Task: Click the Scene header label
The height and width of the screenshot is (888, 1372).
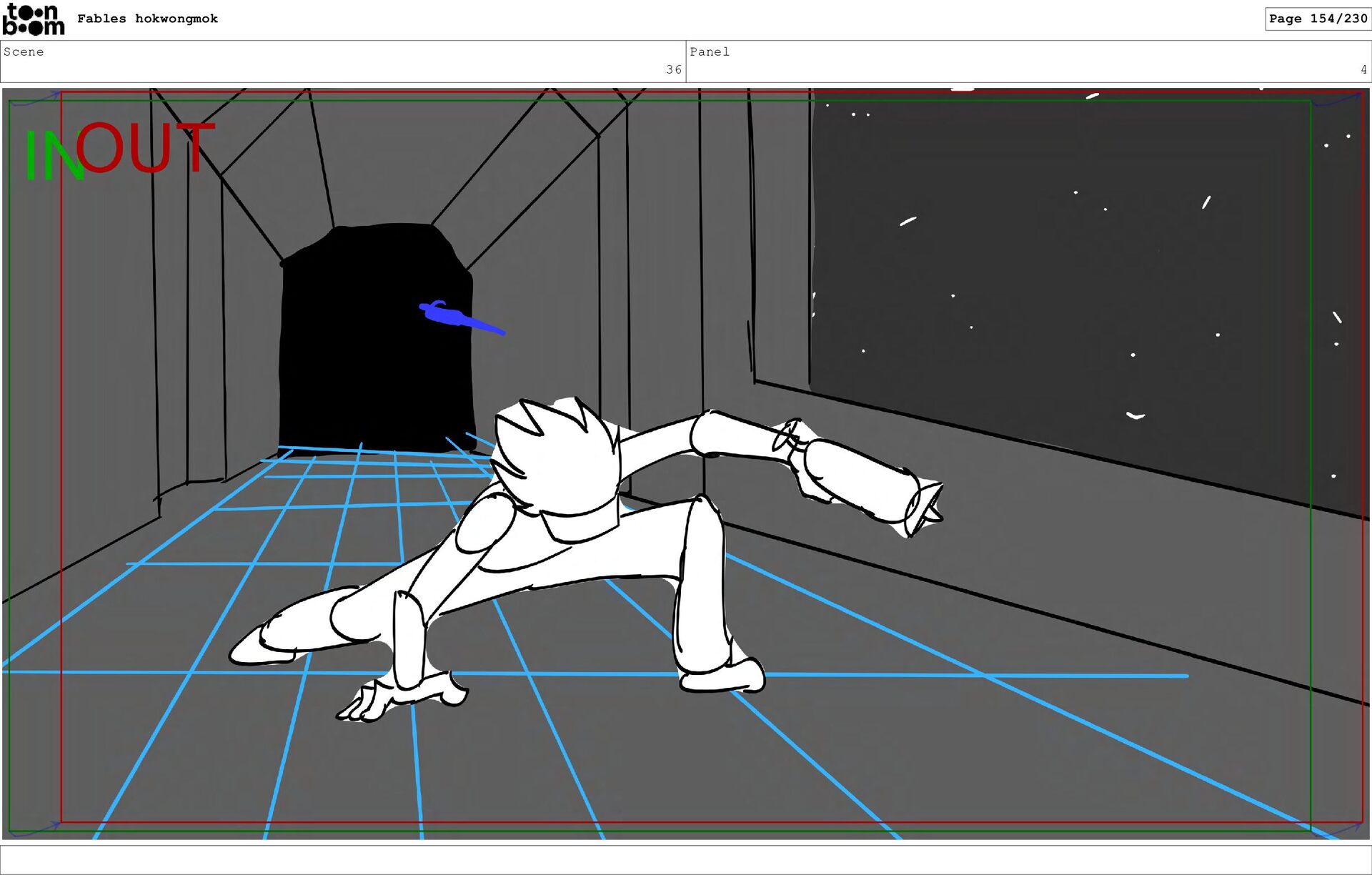Action: point(24,51)
